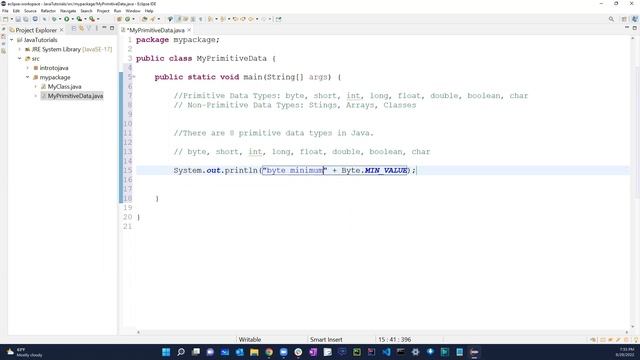Open Project Explorer View Menu dots
The width and height of the screenshot is (640, 360).
pyautogui.click(x=97, y=28)
